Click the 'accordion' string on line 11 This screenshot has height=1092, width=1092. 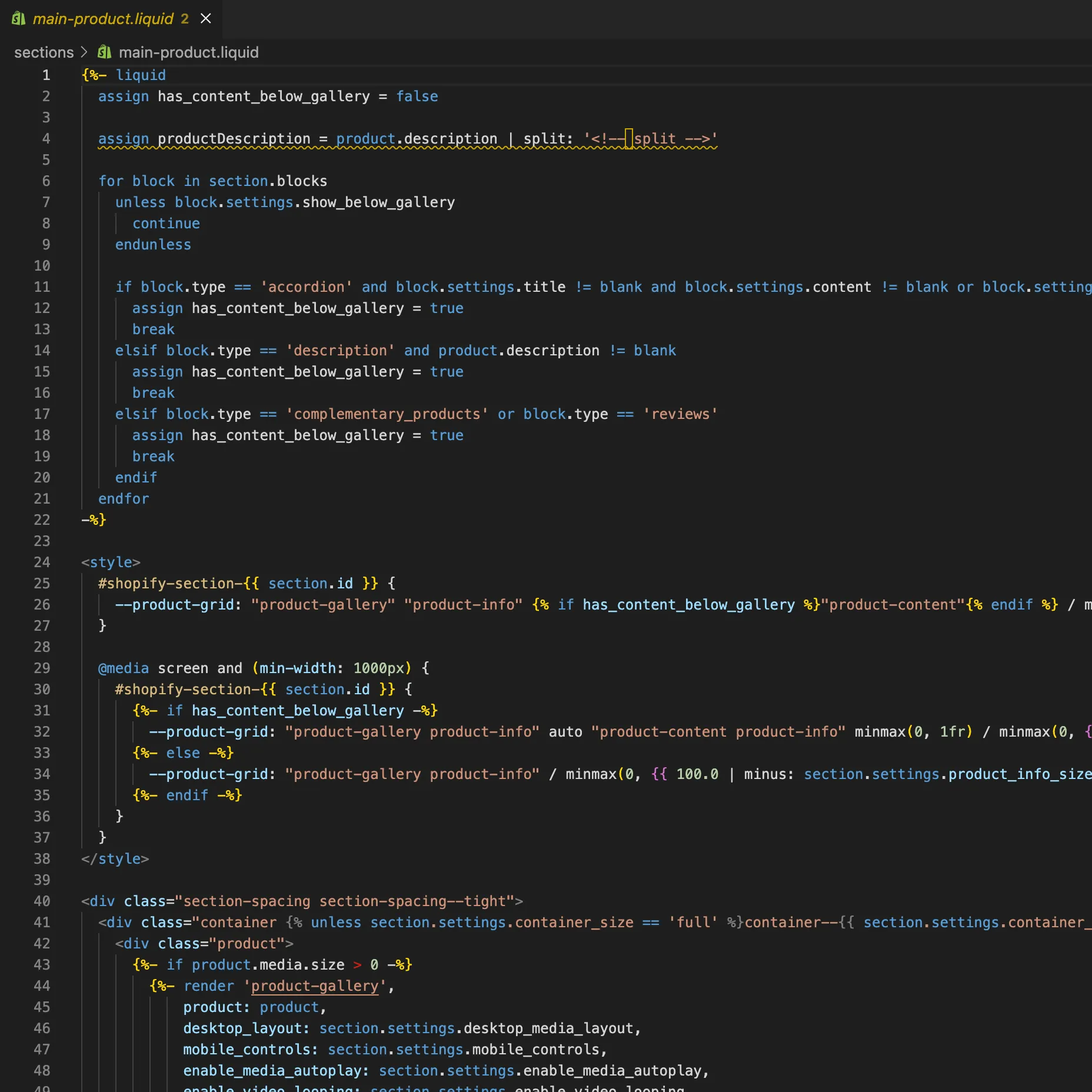click(307, 287)
